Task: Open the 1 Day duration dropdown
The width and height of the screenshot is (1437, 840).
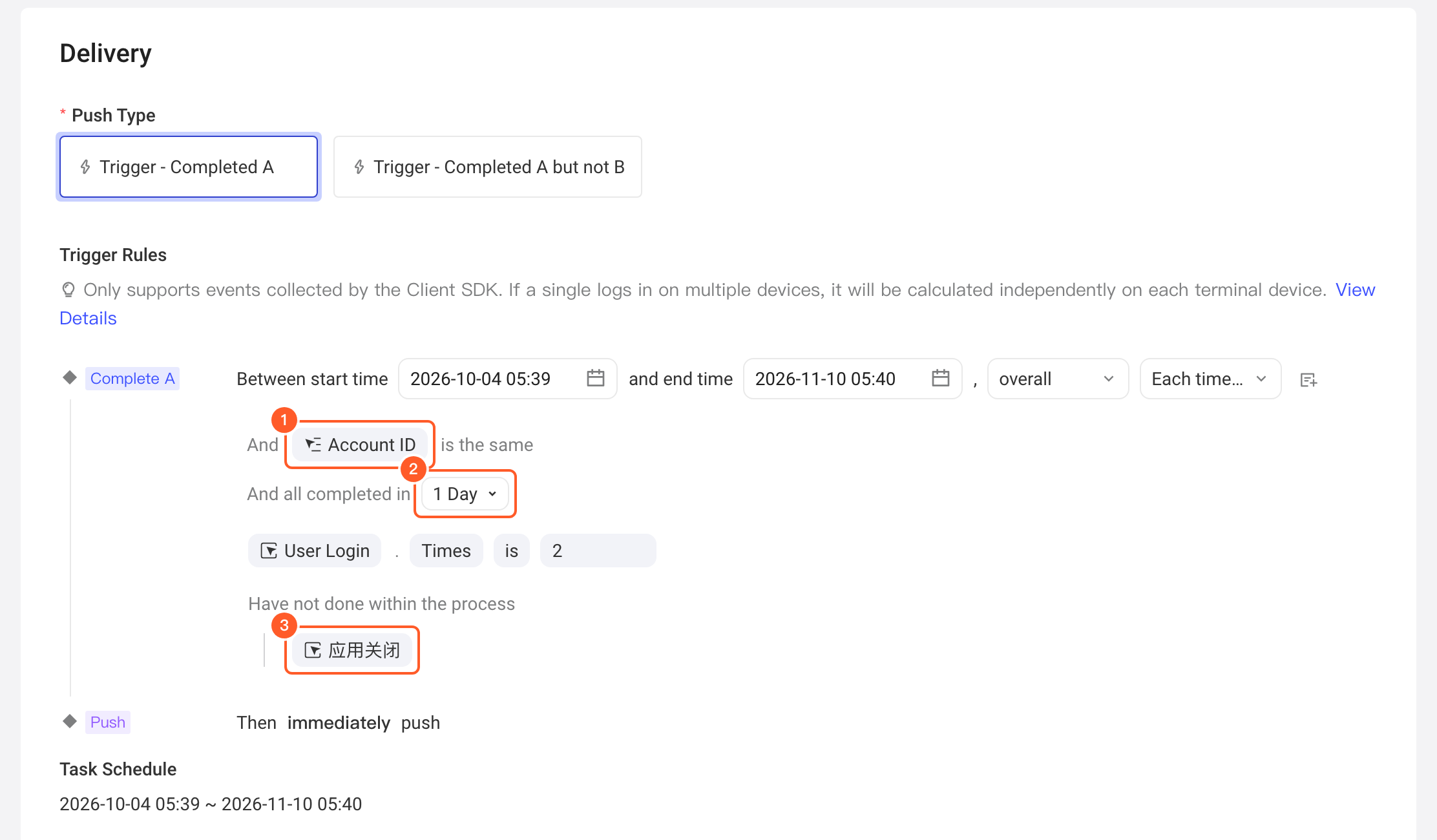Action: 465,494
